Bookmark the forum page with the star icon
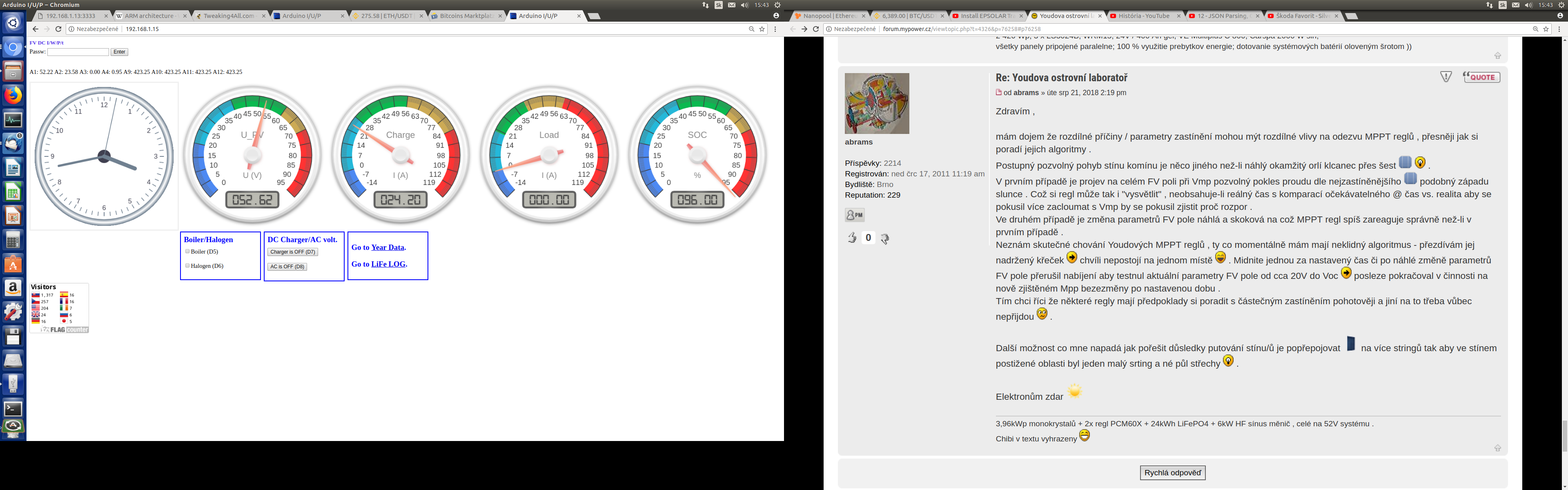Viewport: 1568px width, 490px height. 1546,29
